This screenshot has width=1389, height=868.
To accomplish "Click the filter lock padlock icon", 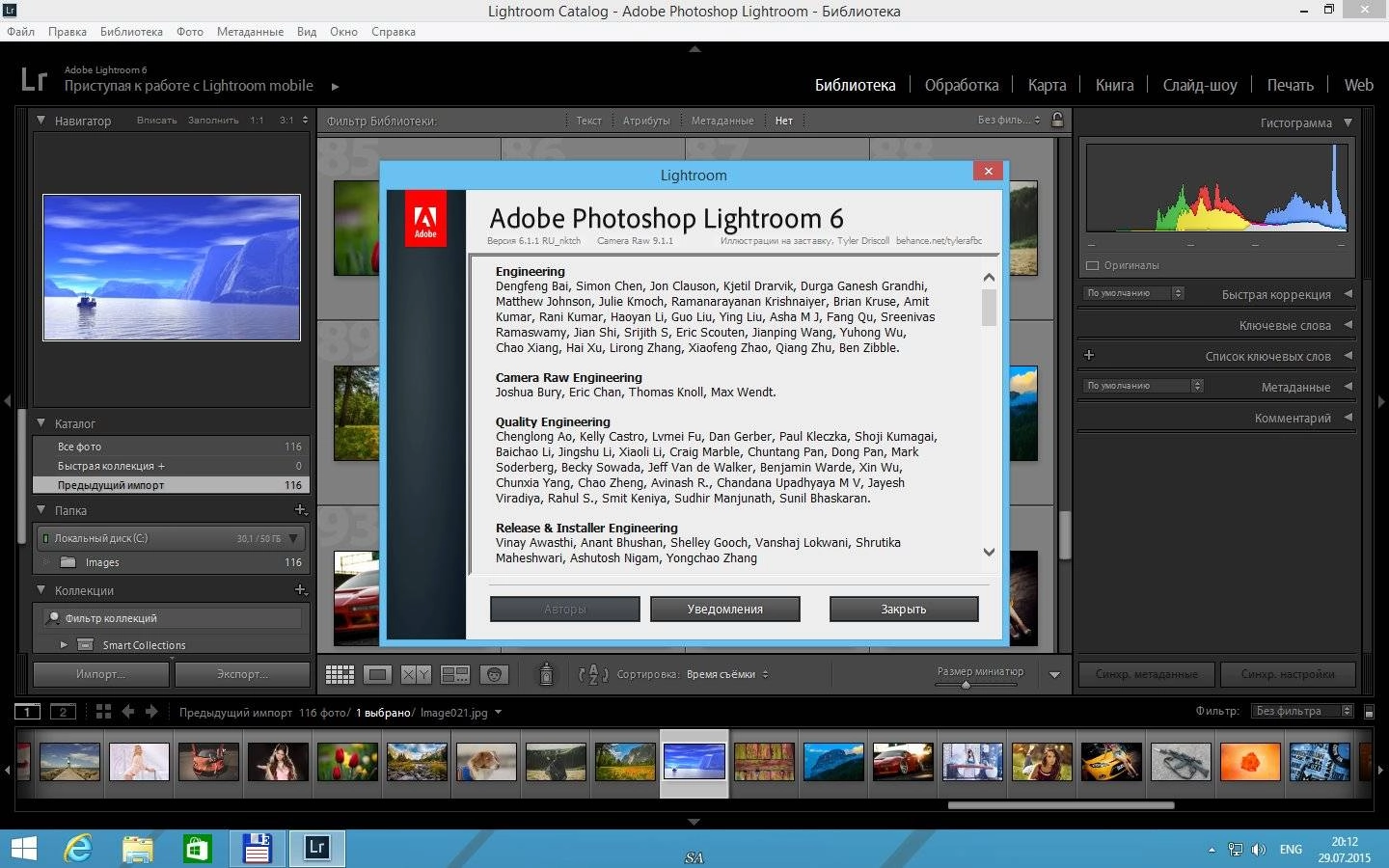I will tap(1057, 121).
